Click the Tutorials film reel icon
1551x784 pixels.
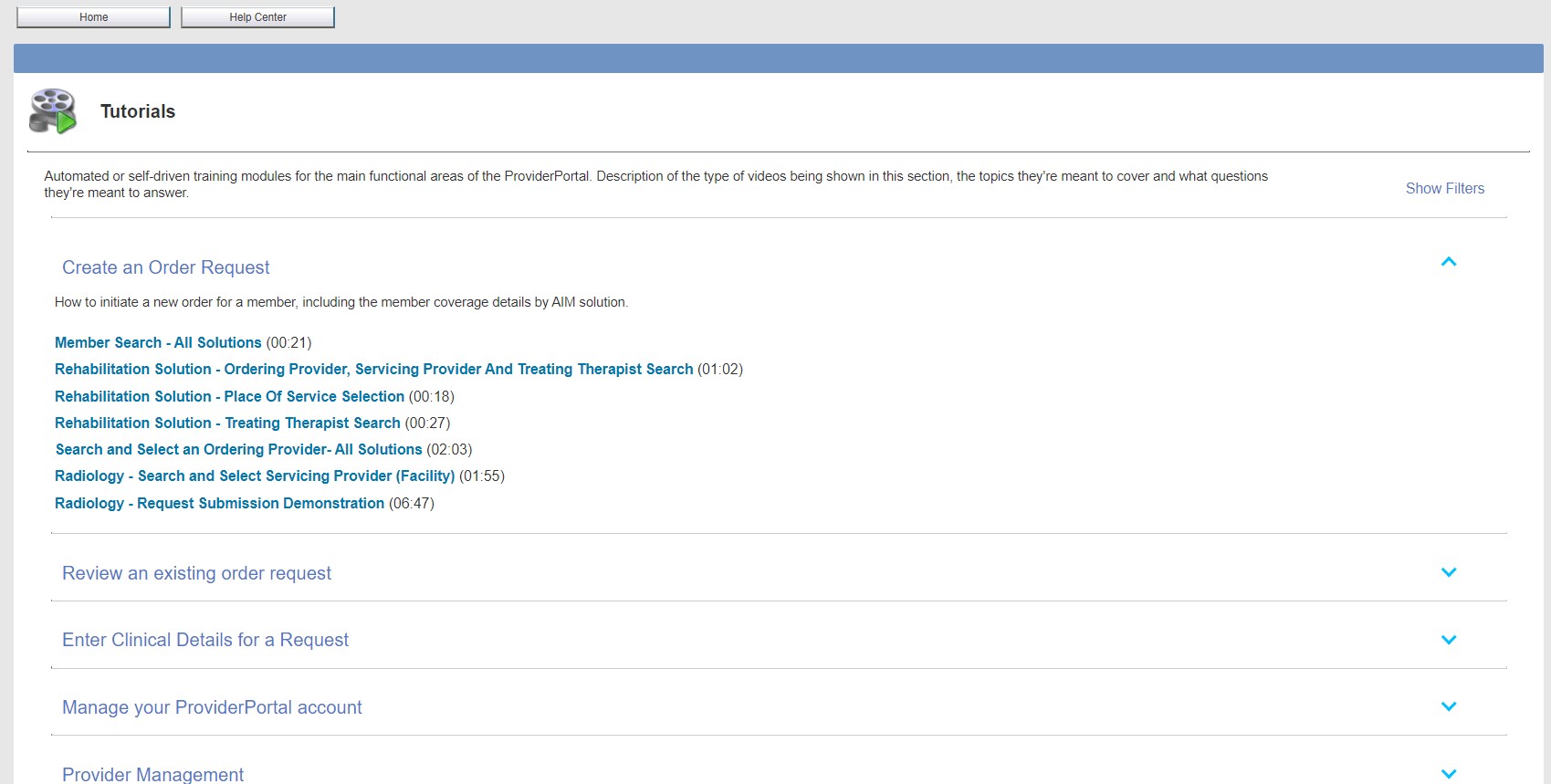point(53,111)
